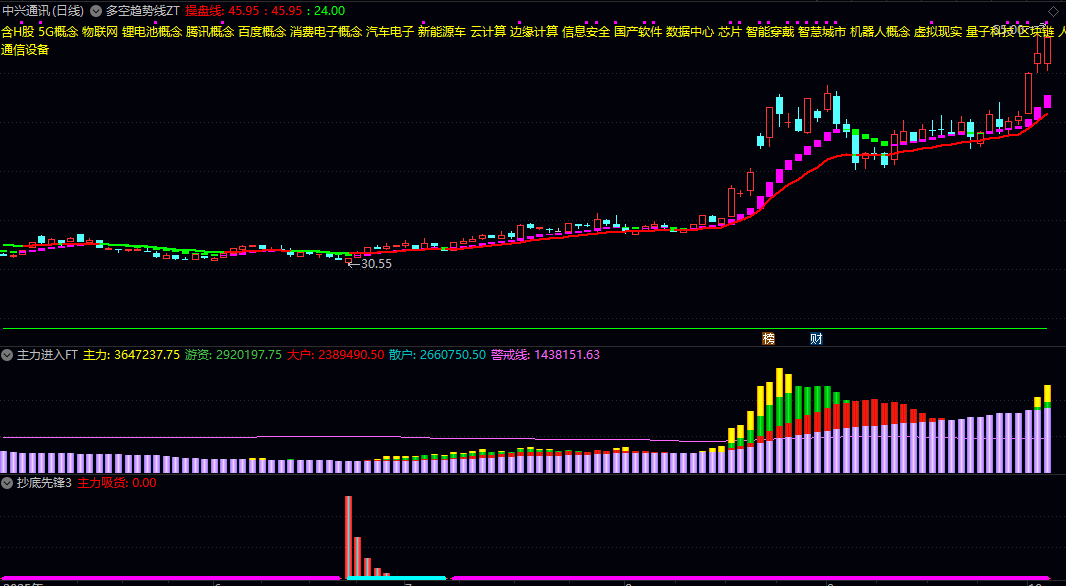Click the 腾讯概念 concept tag
This screenshot has width=1066, height=586.
[x=210, y=31]
